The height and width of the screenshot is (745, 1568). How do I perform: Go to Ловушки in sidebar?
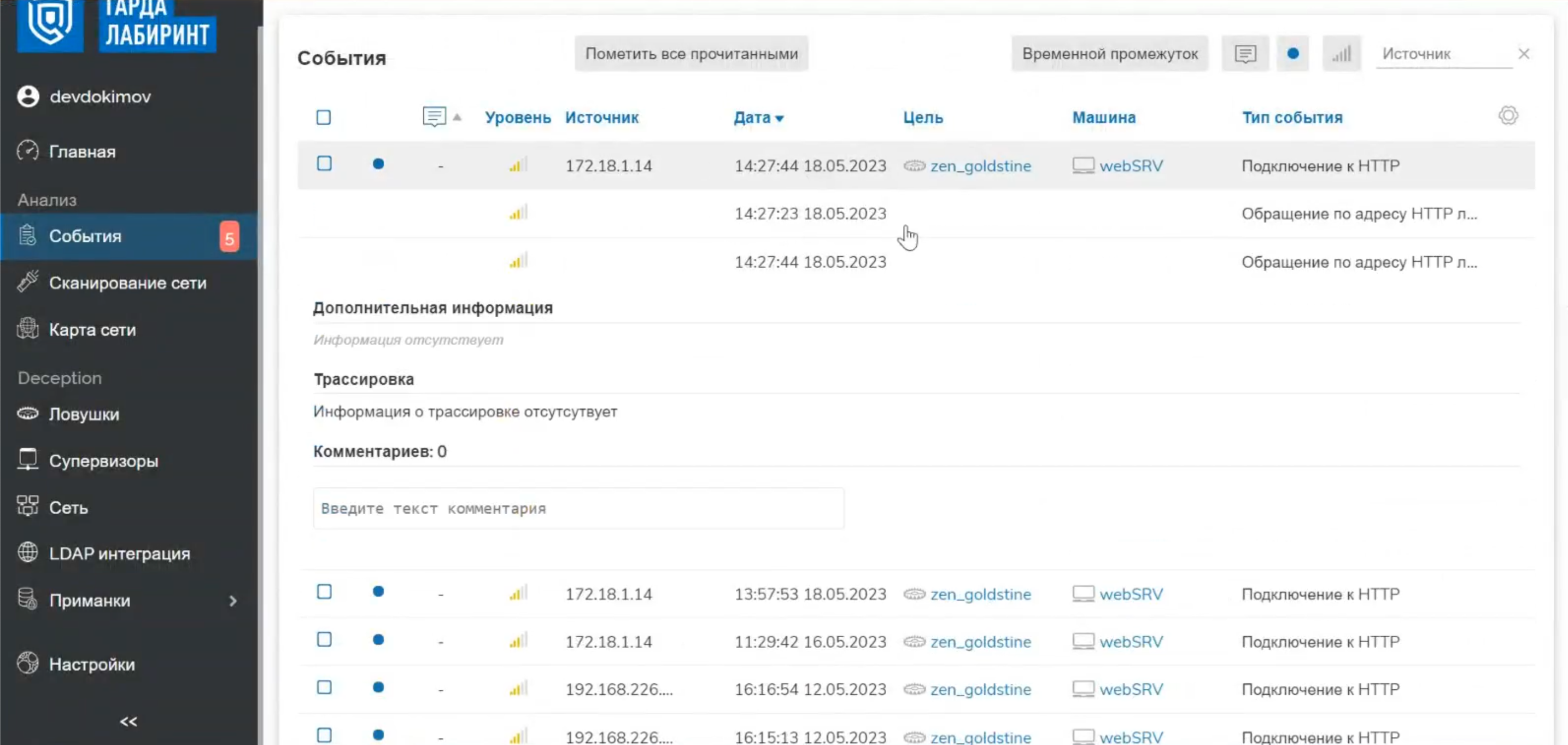pyautogui.click(x=84, y=414)
